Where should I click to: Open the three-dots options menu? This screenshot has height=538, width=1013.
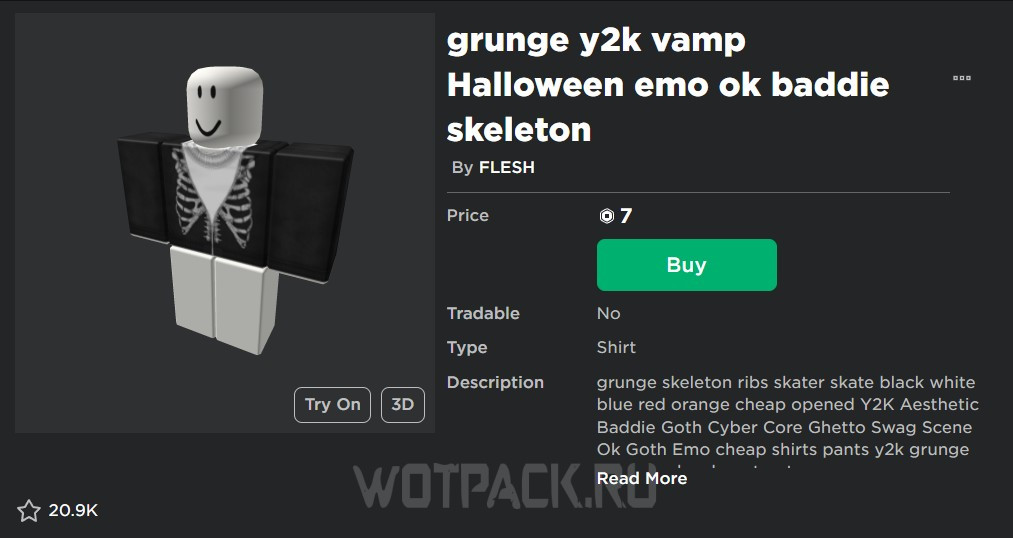point(961,78)
